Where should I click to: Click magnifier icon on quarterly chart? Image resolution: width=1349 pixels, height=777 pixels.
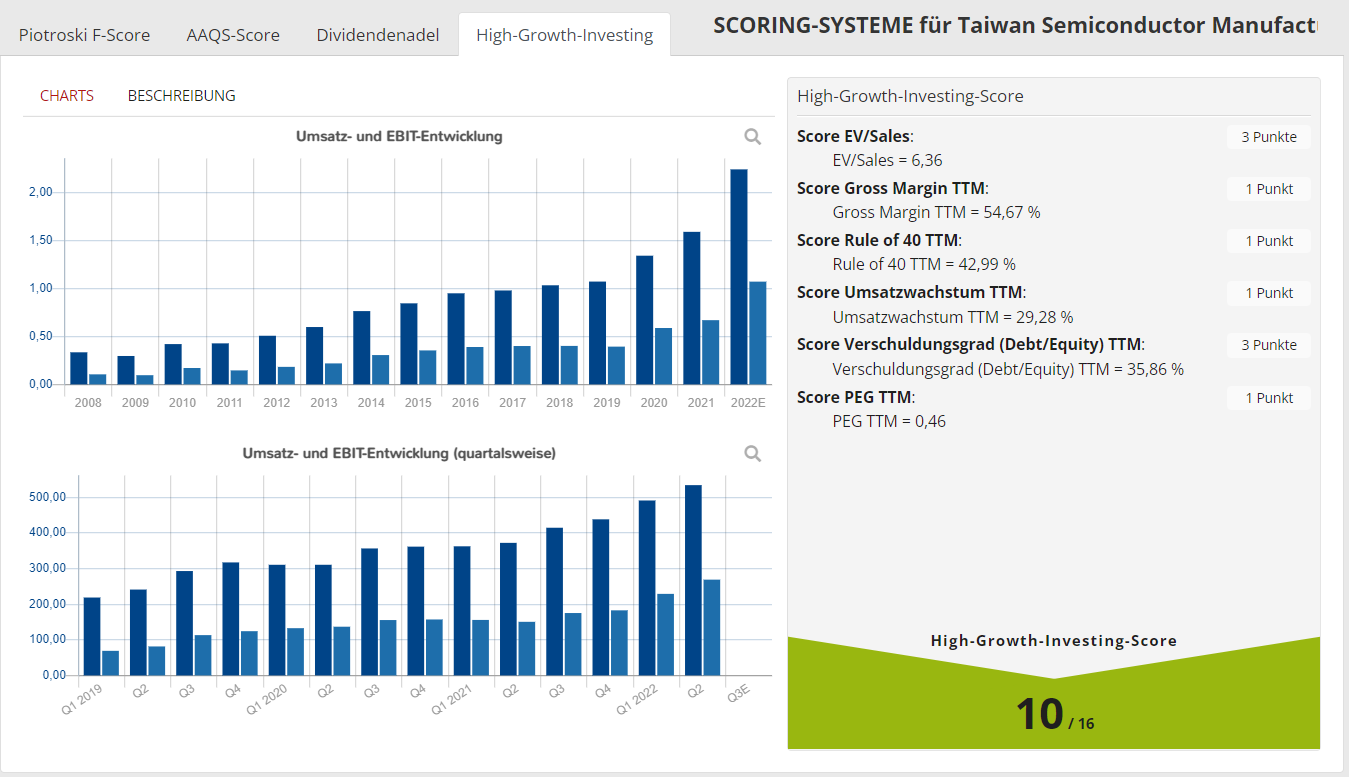753,454
